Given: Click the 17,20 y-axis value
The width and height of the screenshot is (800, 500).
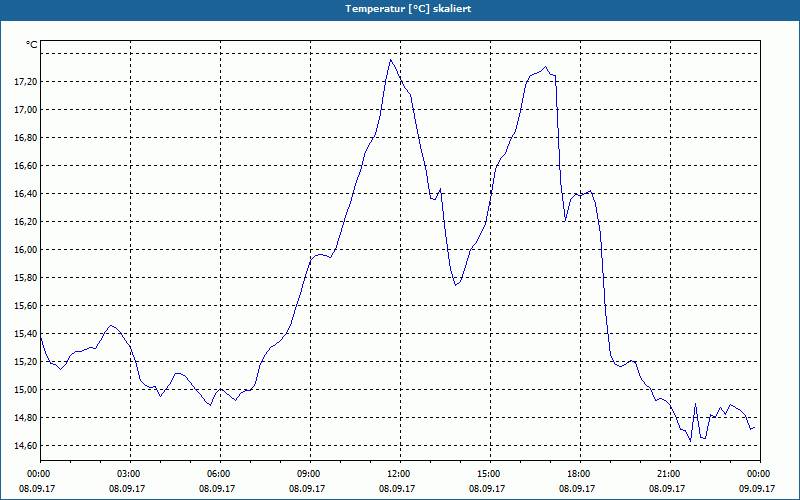Looking at the screenshot, I should tap(28, 82).
